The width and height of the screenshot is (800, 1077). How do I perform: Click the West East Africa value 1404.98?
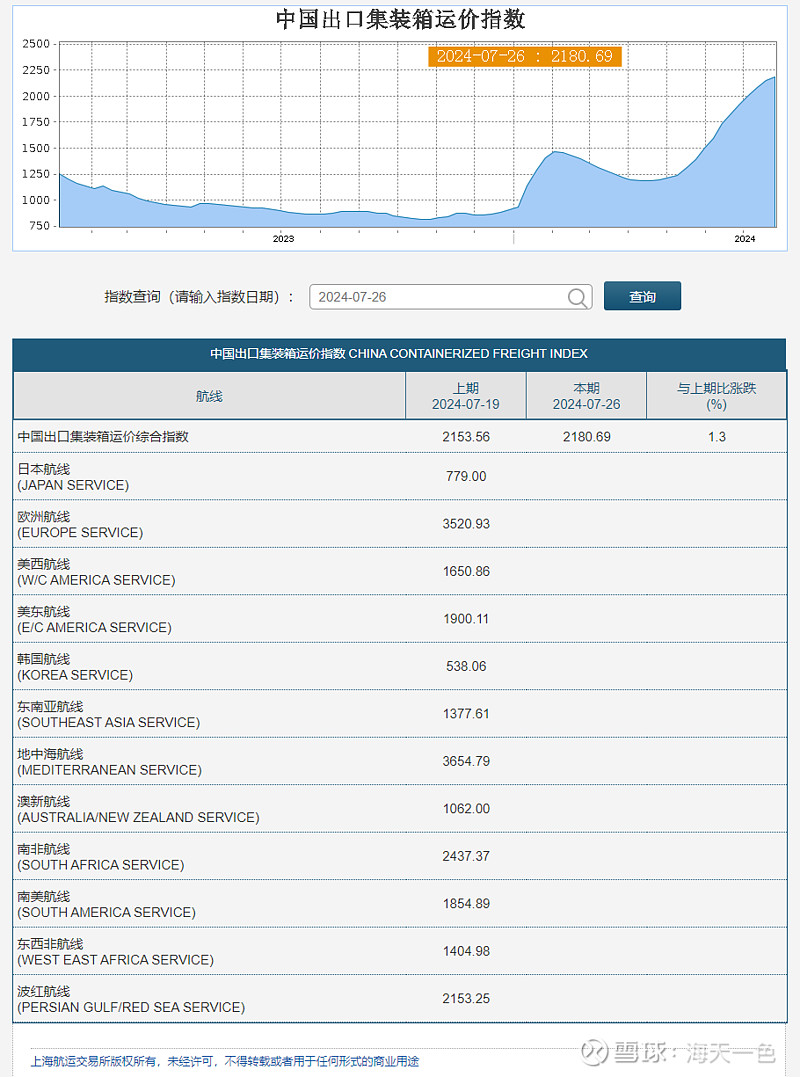[x=466, y=950]
